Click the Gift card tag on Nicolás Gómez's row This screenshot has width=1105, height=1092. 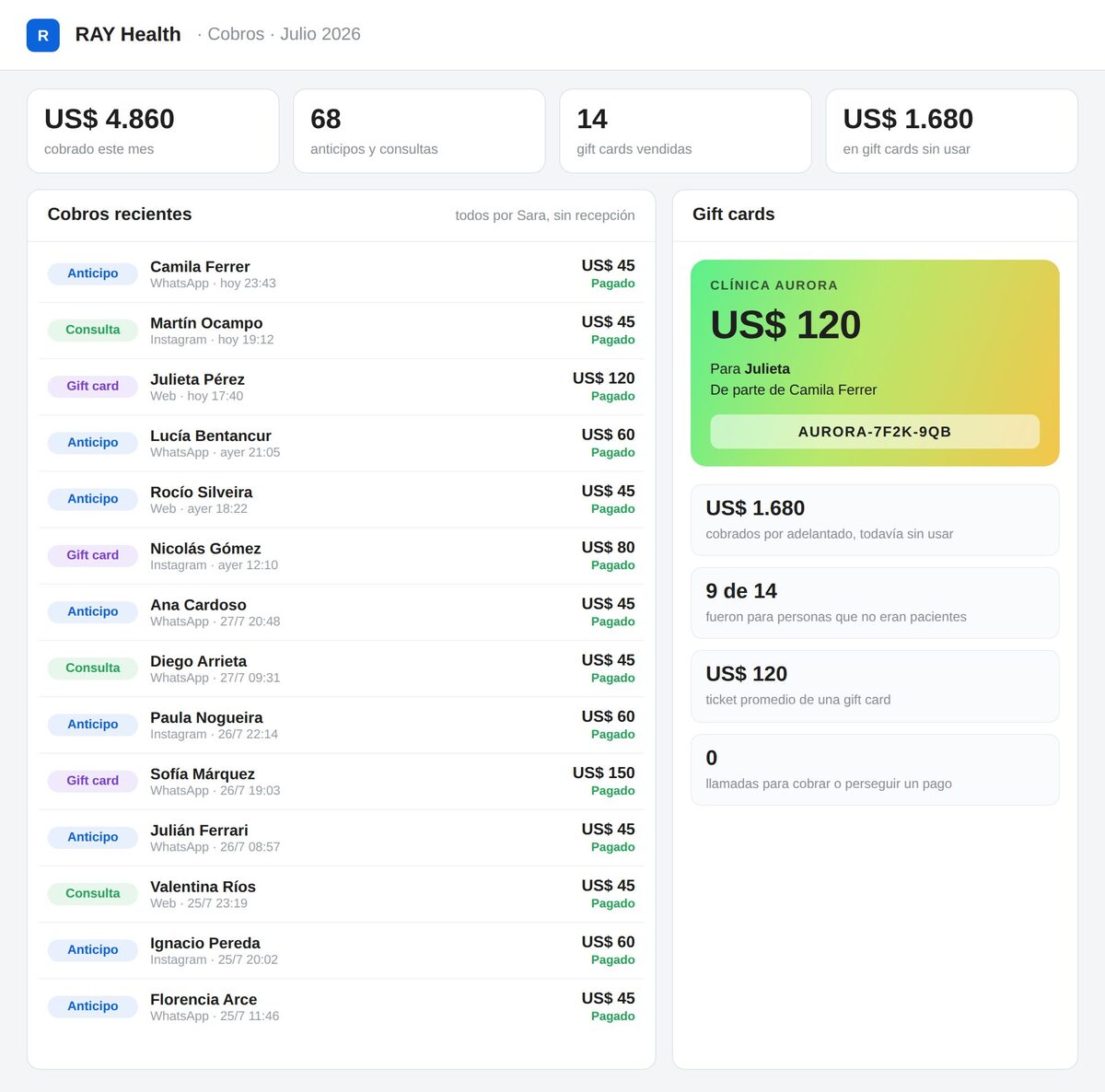coord(93,555)
